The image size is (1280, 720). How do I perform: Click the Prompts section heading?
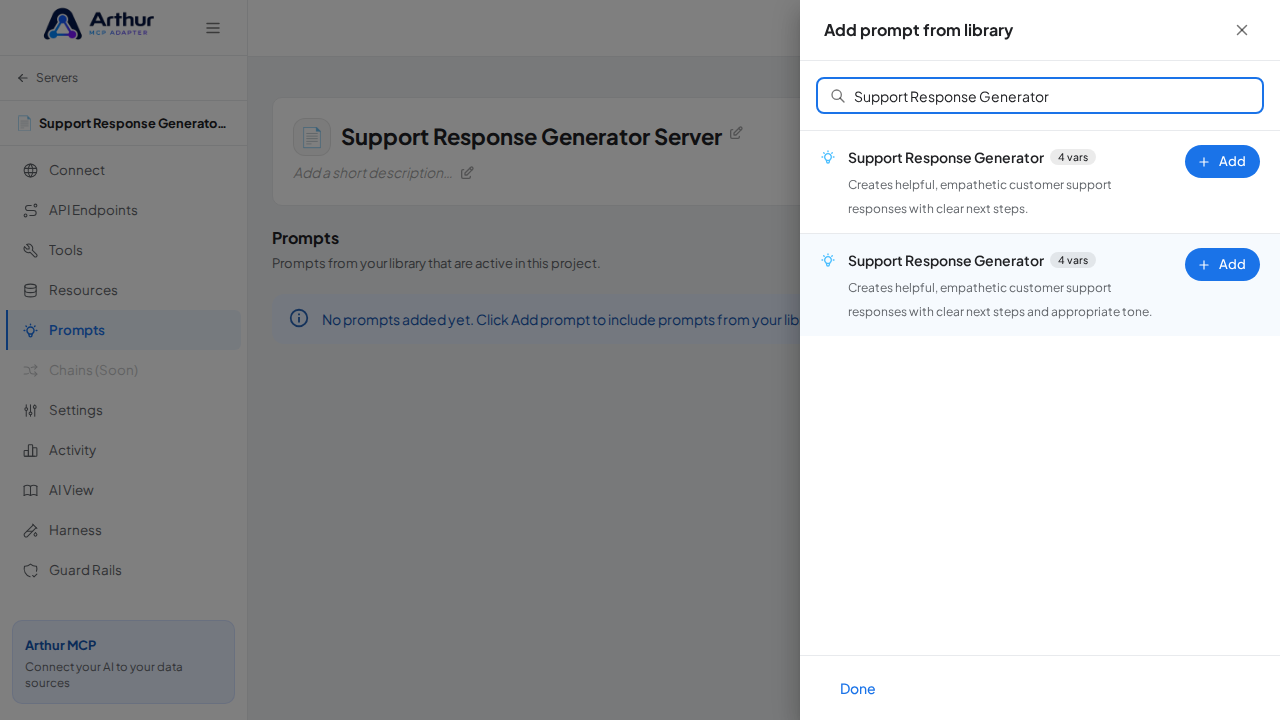(306, 238)
